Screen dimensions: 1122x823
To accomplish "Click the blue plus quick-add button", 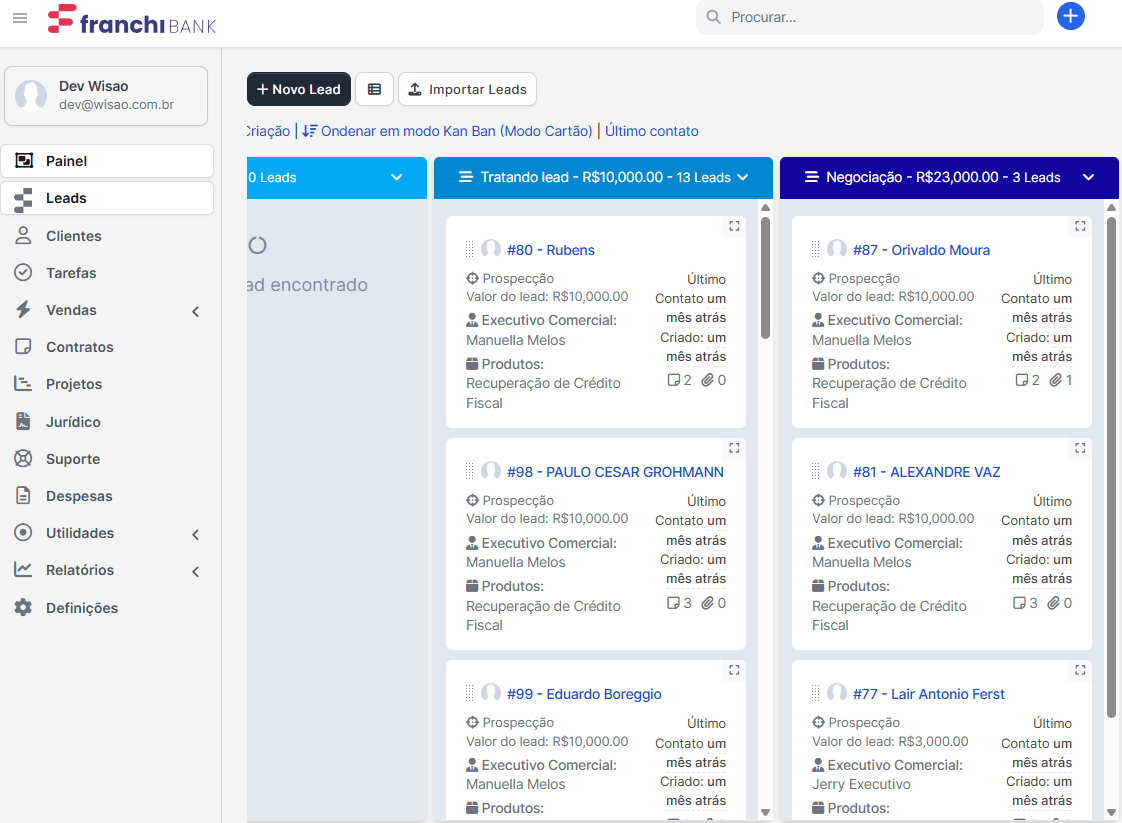I will point(1070,16).
